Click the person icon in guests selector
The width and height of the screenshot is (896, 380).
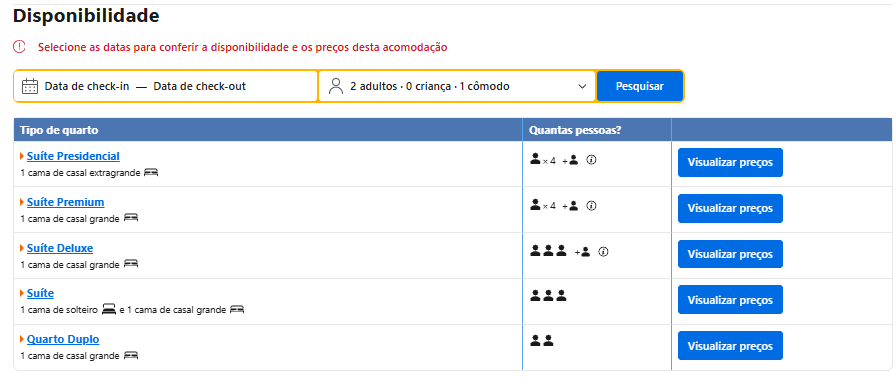pos(336,86)
